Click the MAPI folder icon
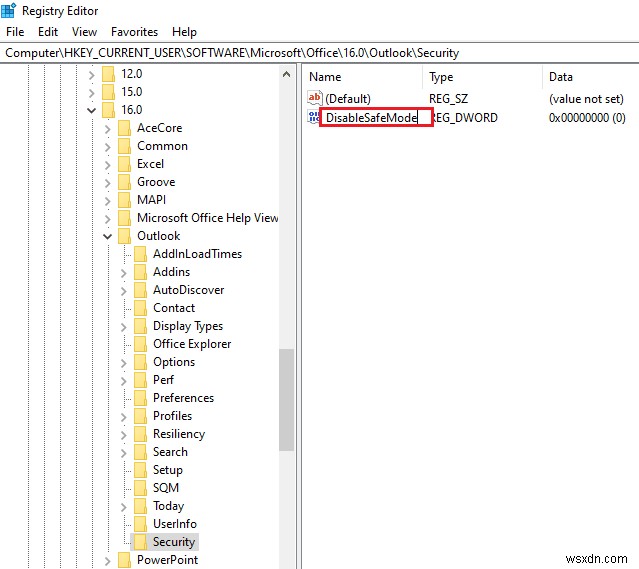Viewport: 639px width, 569px height. 124,199
